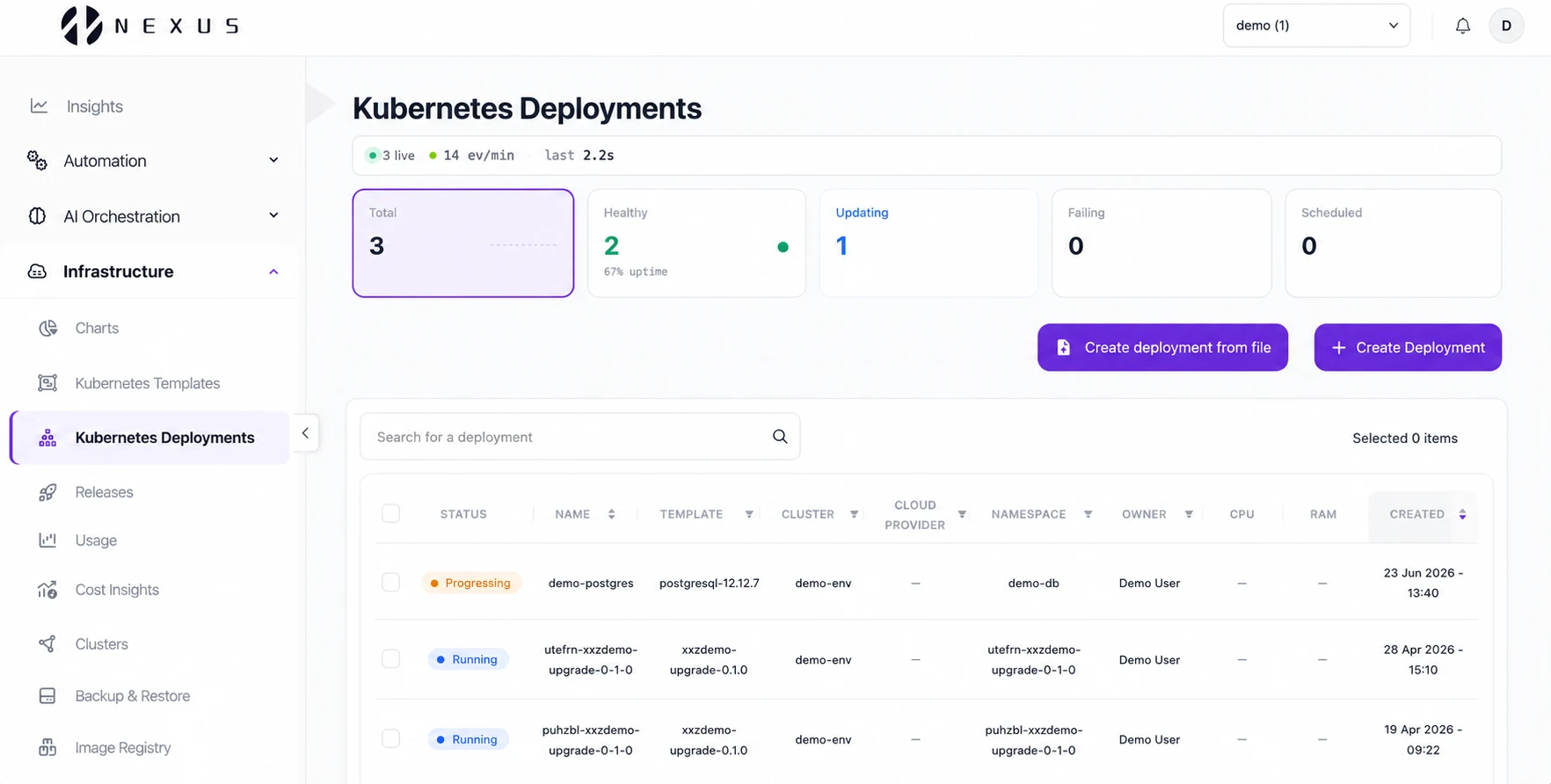Click the Backup & Restore icon
The width and height of the screenshot is (1551, 784).
47,696
